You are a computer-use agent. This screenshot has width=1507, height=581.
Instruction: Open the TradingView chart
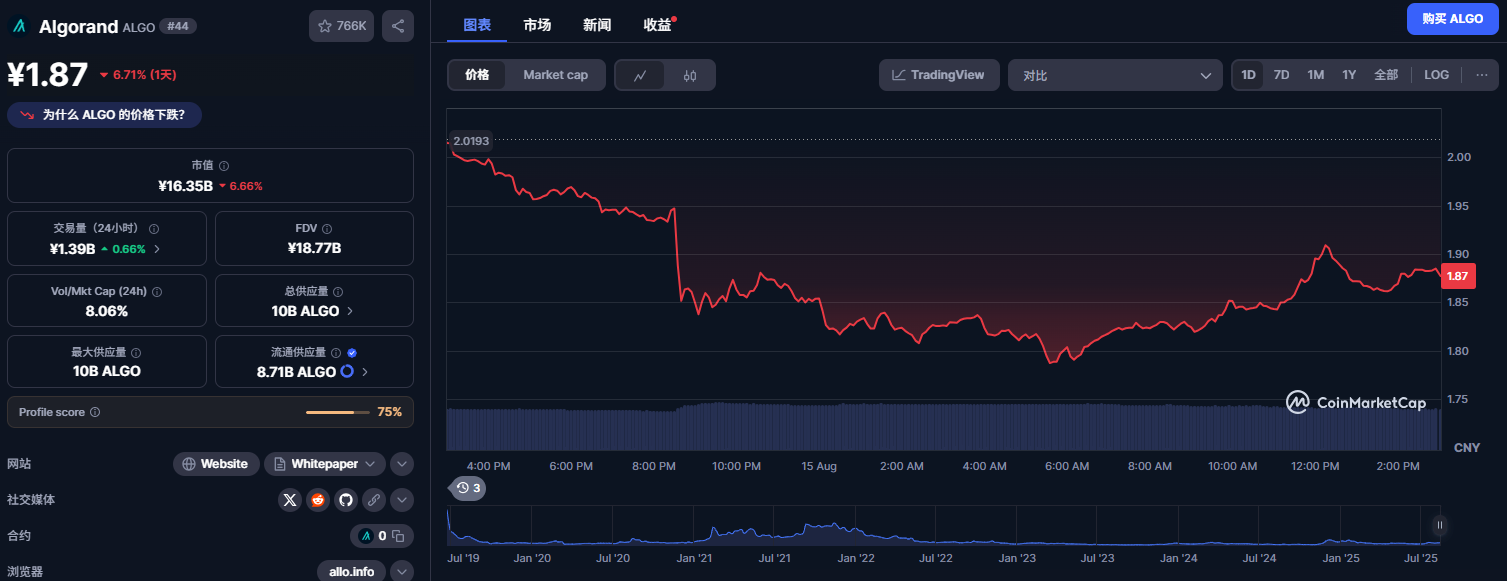(939, 75)
